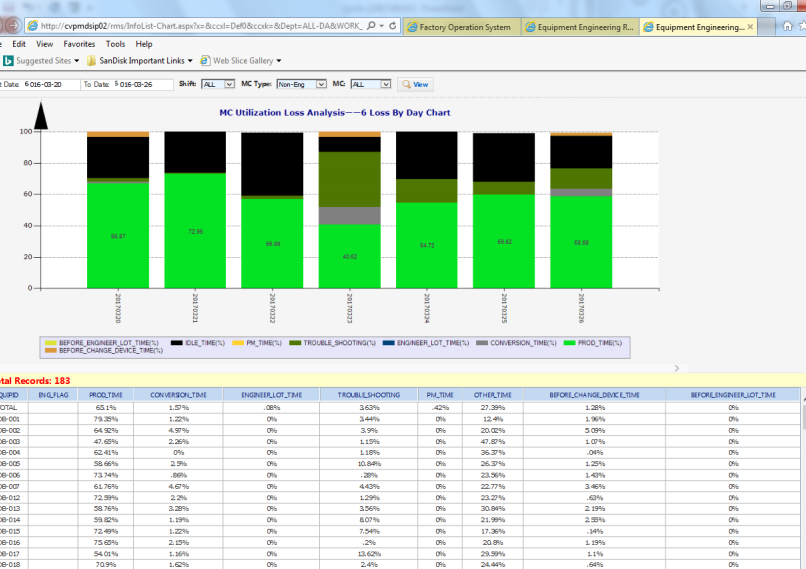806x569 pixels.
Task: Click the Web Slice Gallery icon
Action: coord(204,61)
